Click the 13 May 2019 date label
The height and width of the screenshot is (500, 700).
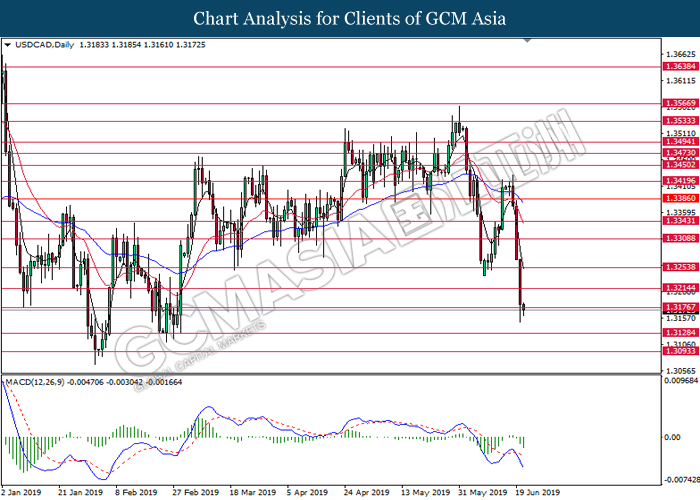point(425,492)
